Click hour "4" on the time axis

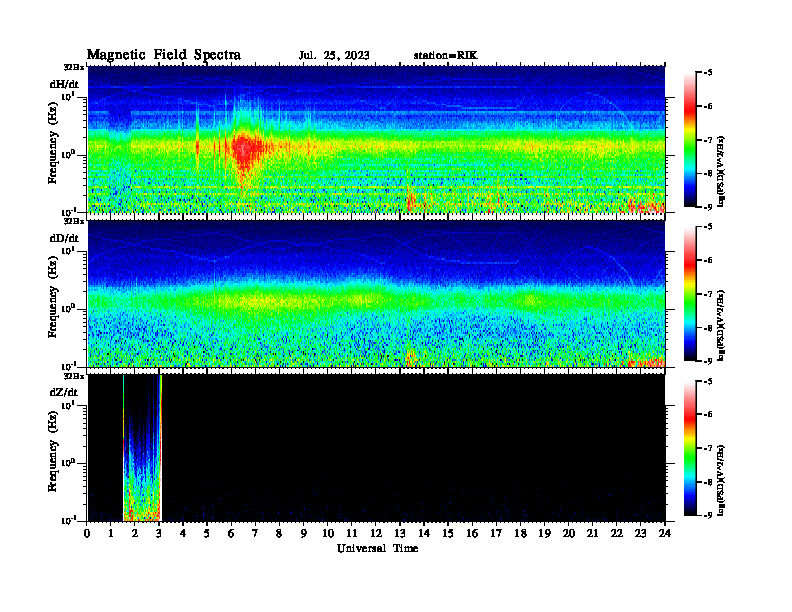[183, 533]
